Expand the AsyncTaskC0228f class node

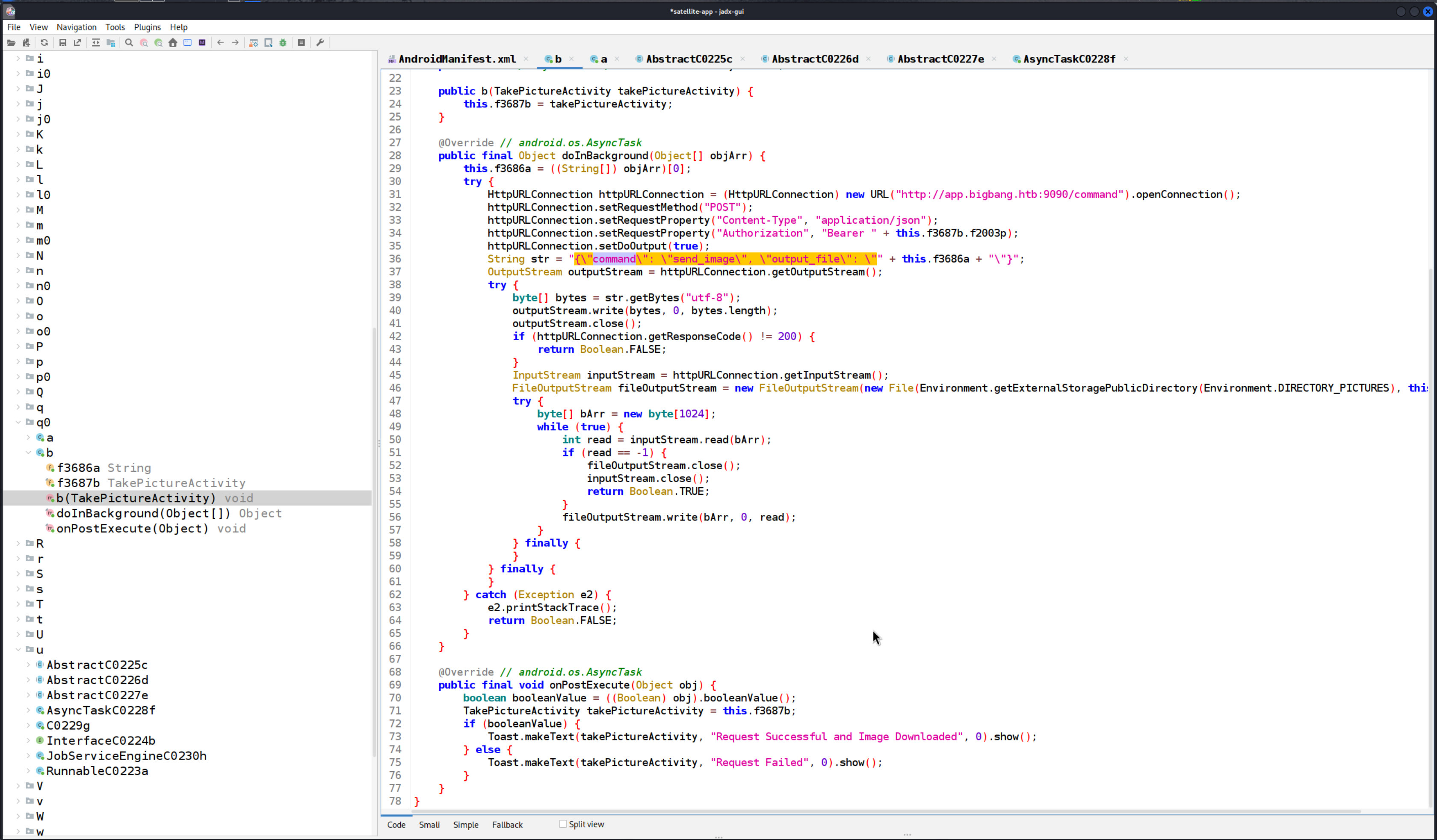(x=29, y=710)
